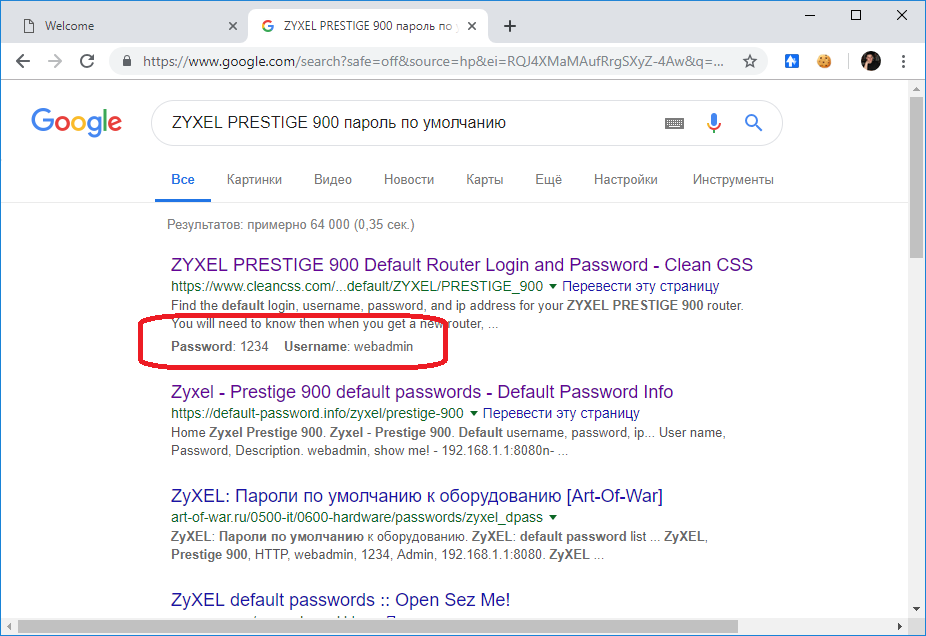Go back with the browser back arrow

[23, 61]
